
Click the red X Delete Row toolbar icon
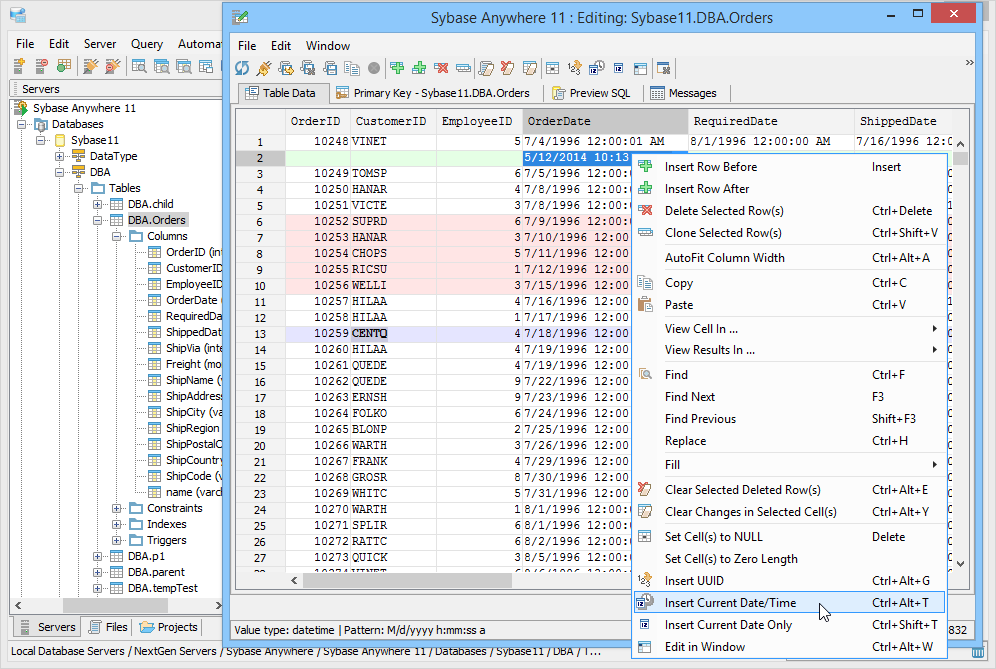coord(441,68)
